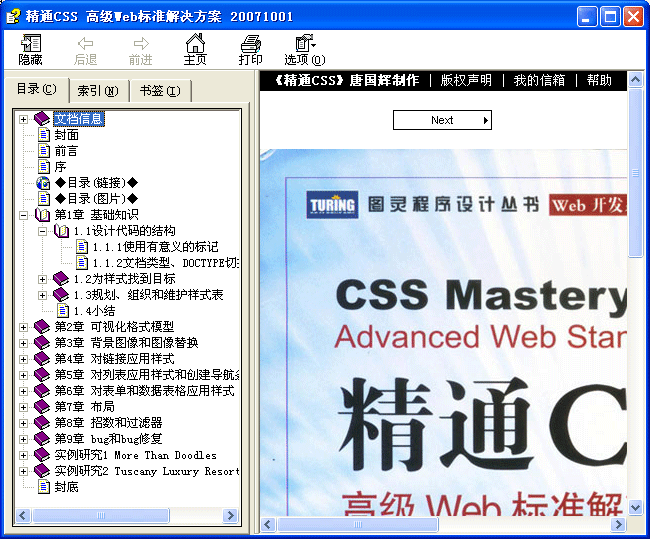Click the page icon beside 1.4小结
Screen dimensions: 650x539
coord(63,311)
